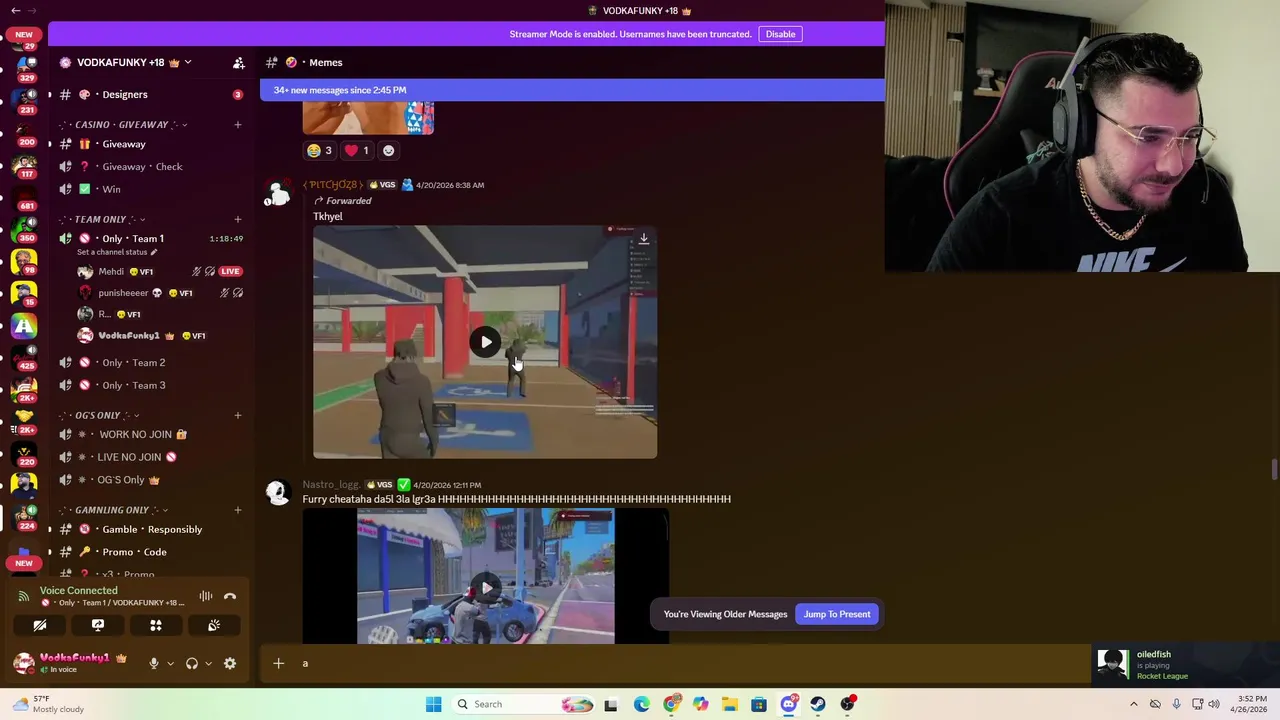Open attachment plus button
The height and width of the screenshot is (720, 1280).
[x=278, y=663]
